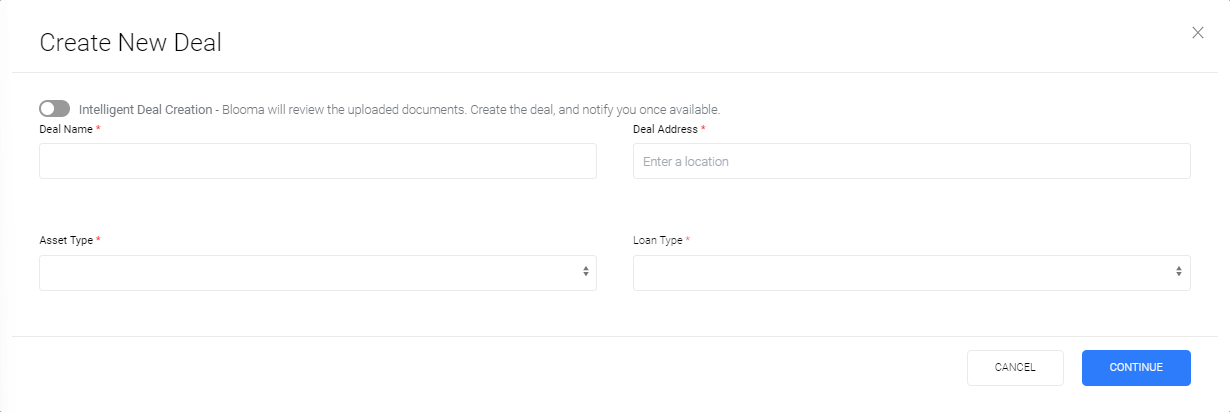Open the Asset Type dropdown
The height and width of the screenshot is (412, 1230).
coord(318,273)
